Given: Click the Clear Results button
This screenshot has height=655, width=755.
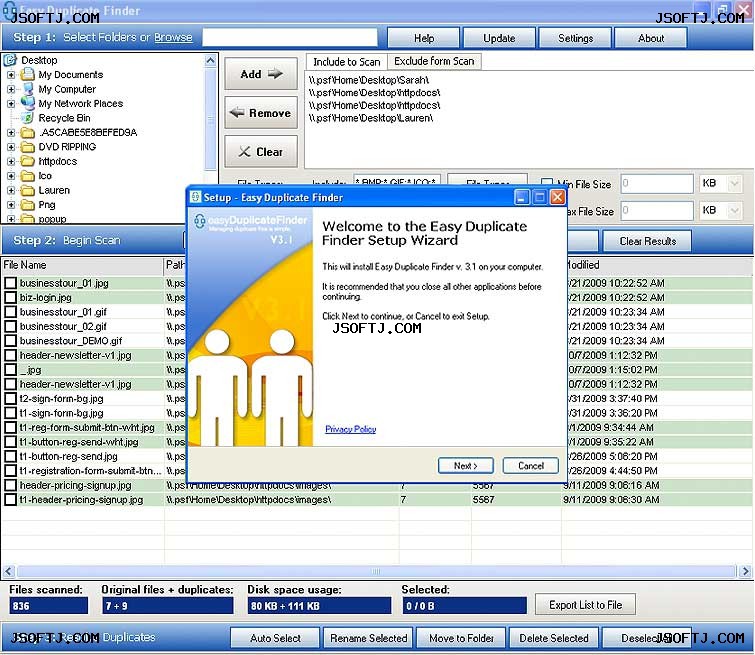Looking at the screenshot, I should (647, 241).
